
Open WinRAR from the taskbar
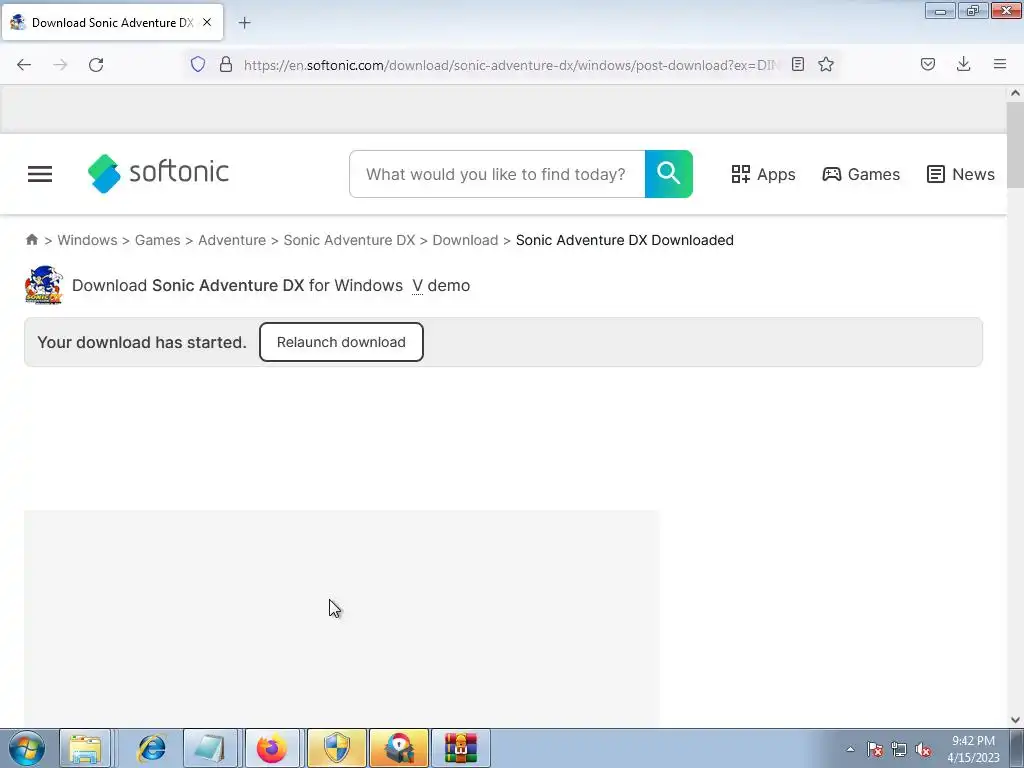coord(461,748)
